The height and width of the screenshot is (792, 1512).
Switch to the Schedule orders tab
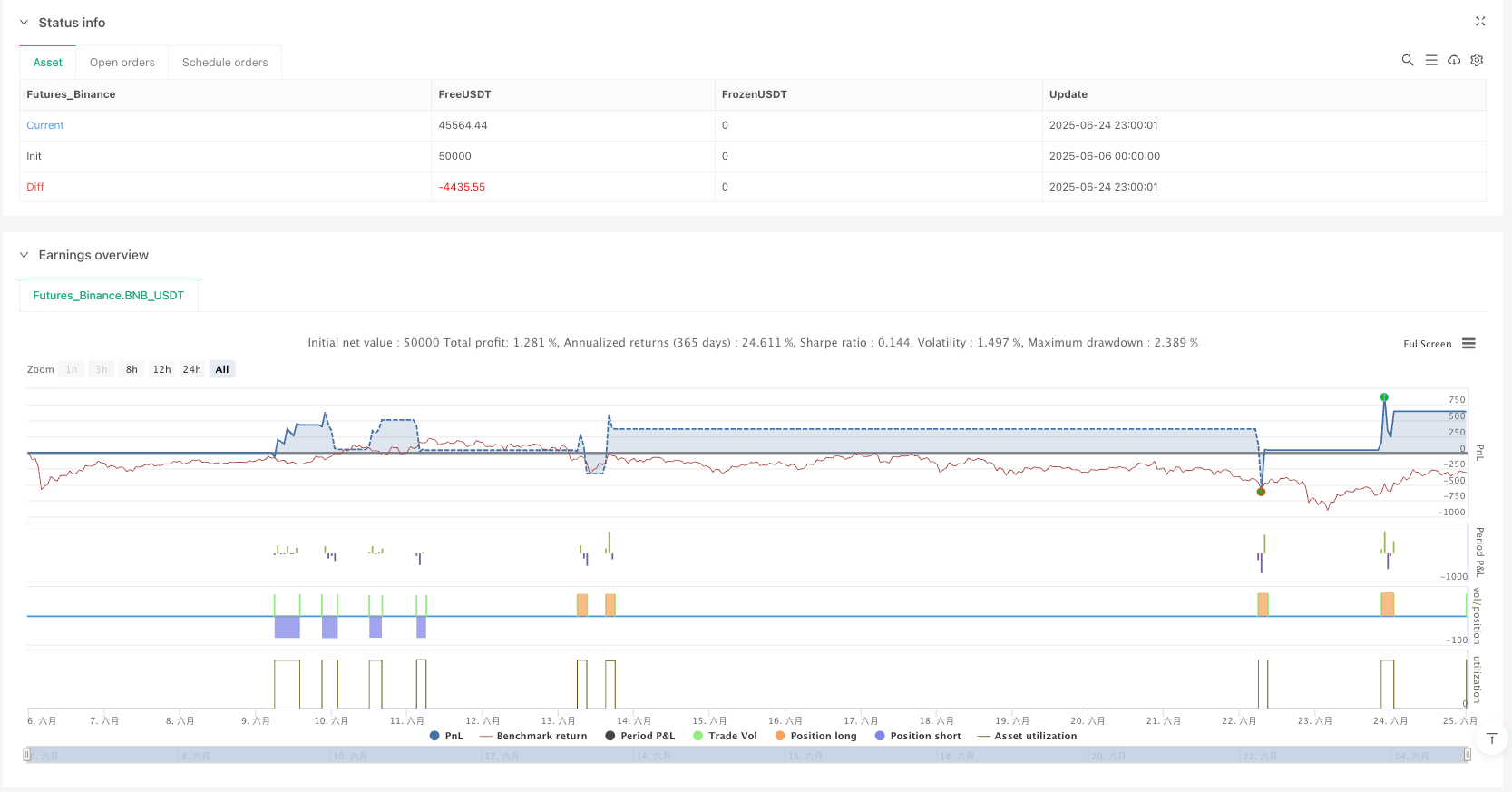click(225, 63)
